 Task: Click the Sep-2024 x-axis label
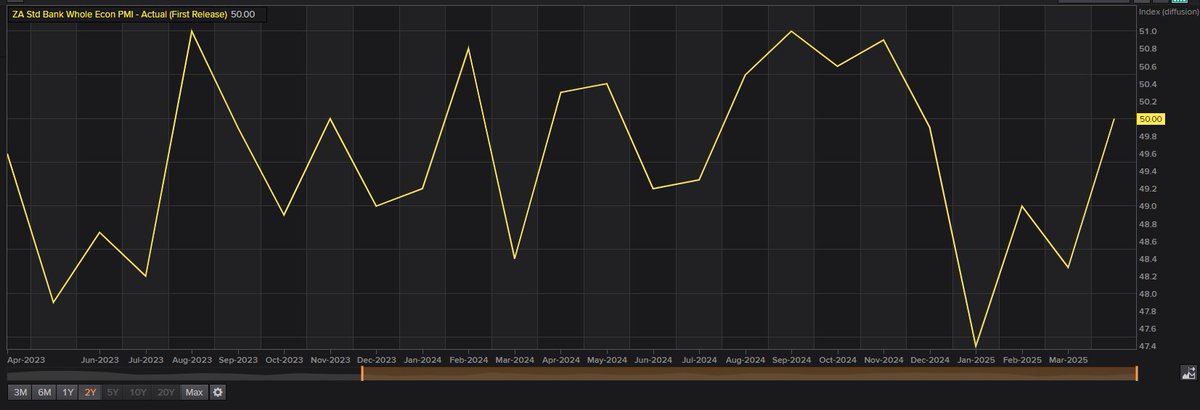(x=791, y=358)
